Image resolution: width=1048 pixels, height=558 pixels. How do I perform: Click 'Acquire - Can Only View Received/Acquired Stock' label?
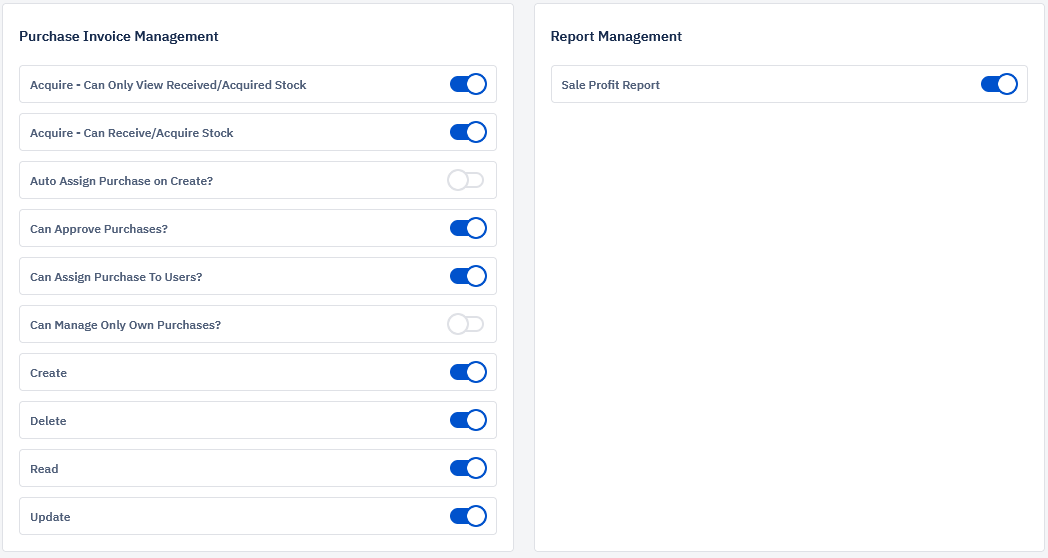(x=168, y=85)
